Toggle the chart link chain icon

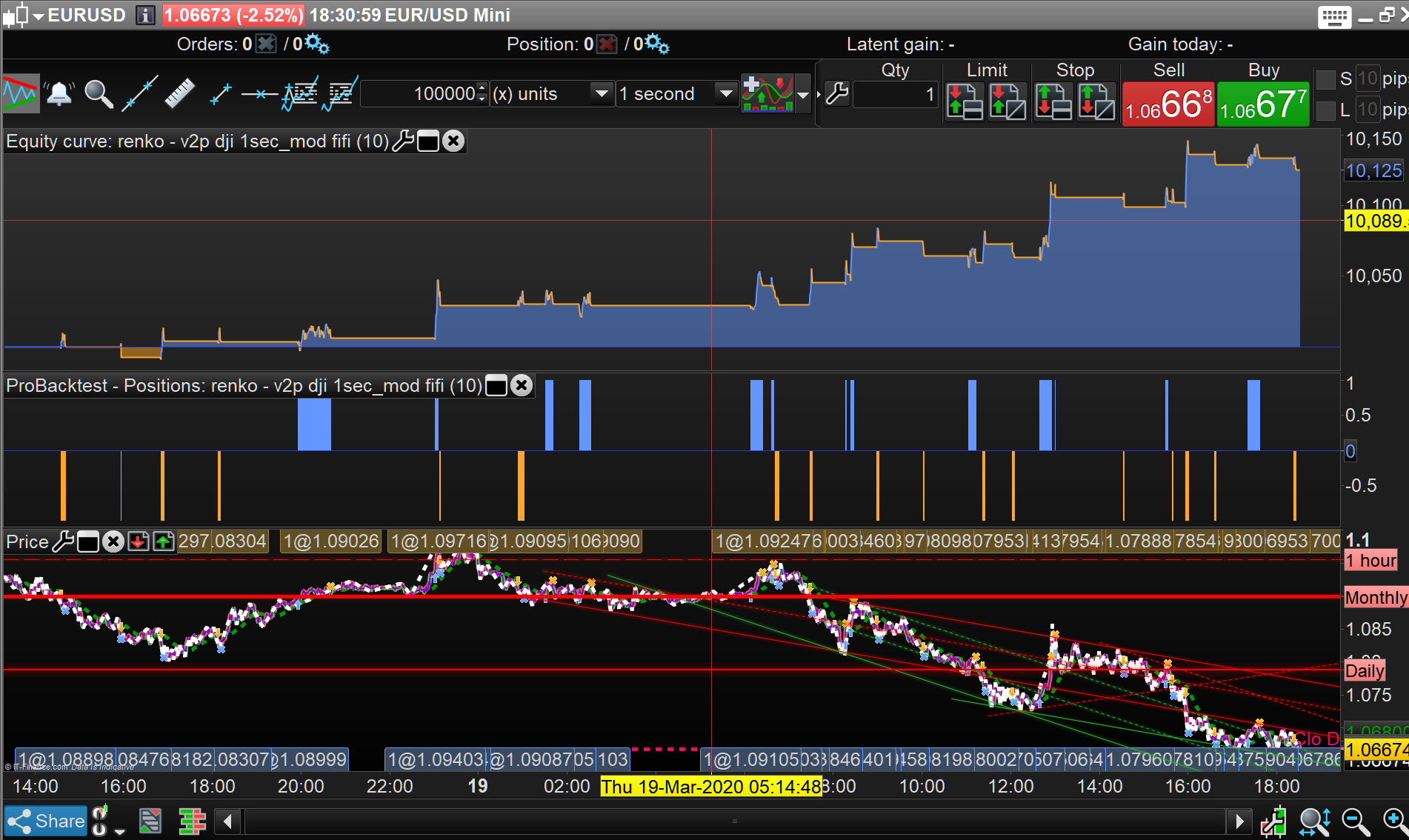click(99, 821)
